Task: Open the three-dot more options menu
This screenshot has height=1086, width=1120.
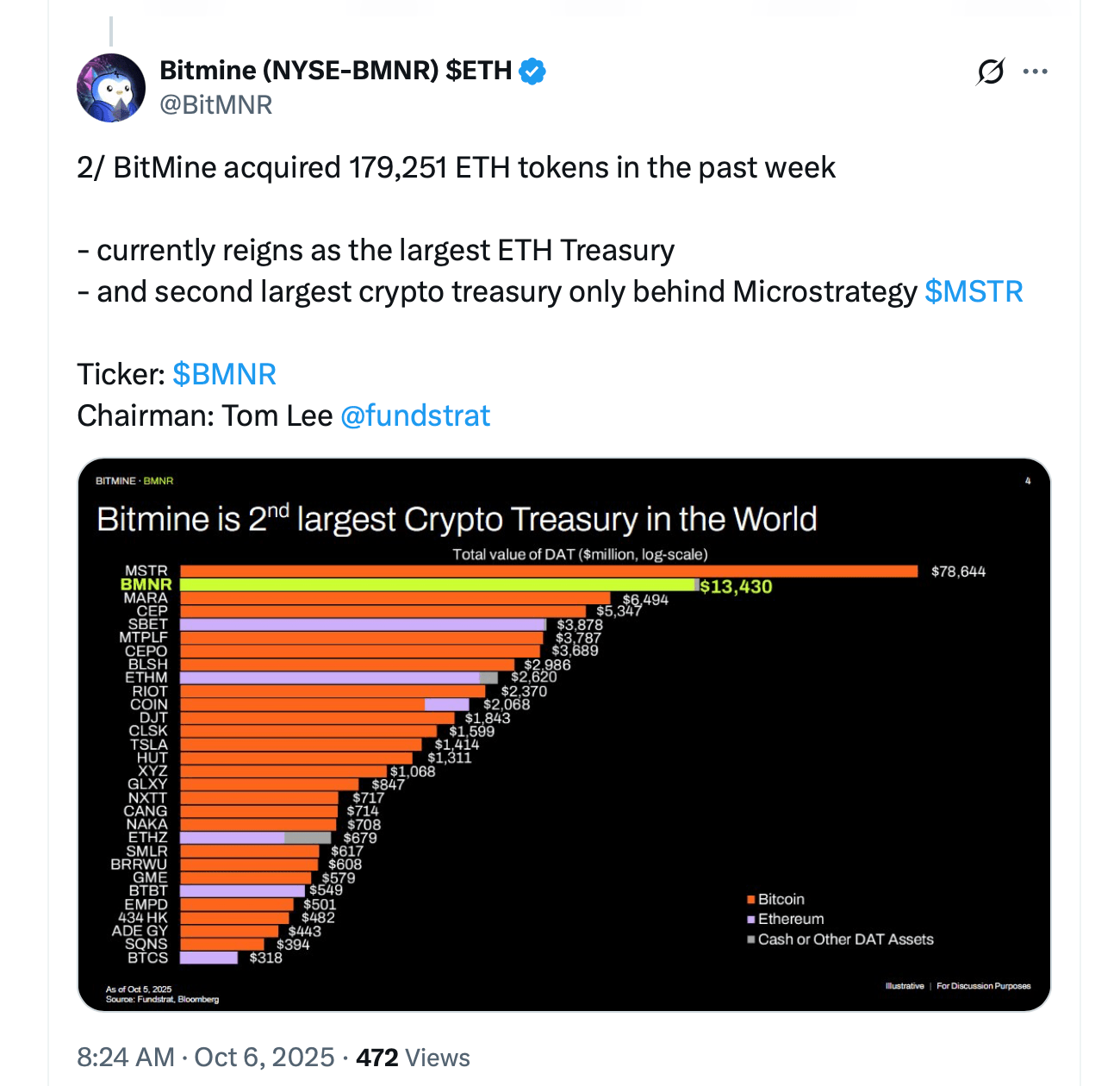Action: 1035,72
